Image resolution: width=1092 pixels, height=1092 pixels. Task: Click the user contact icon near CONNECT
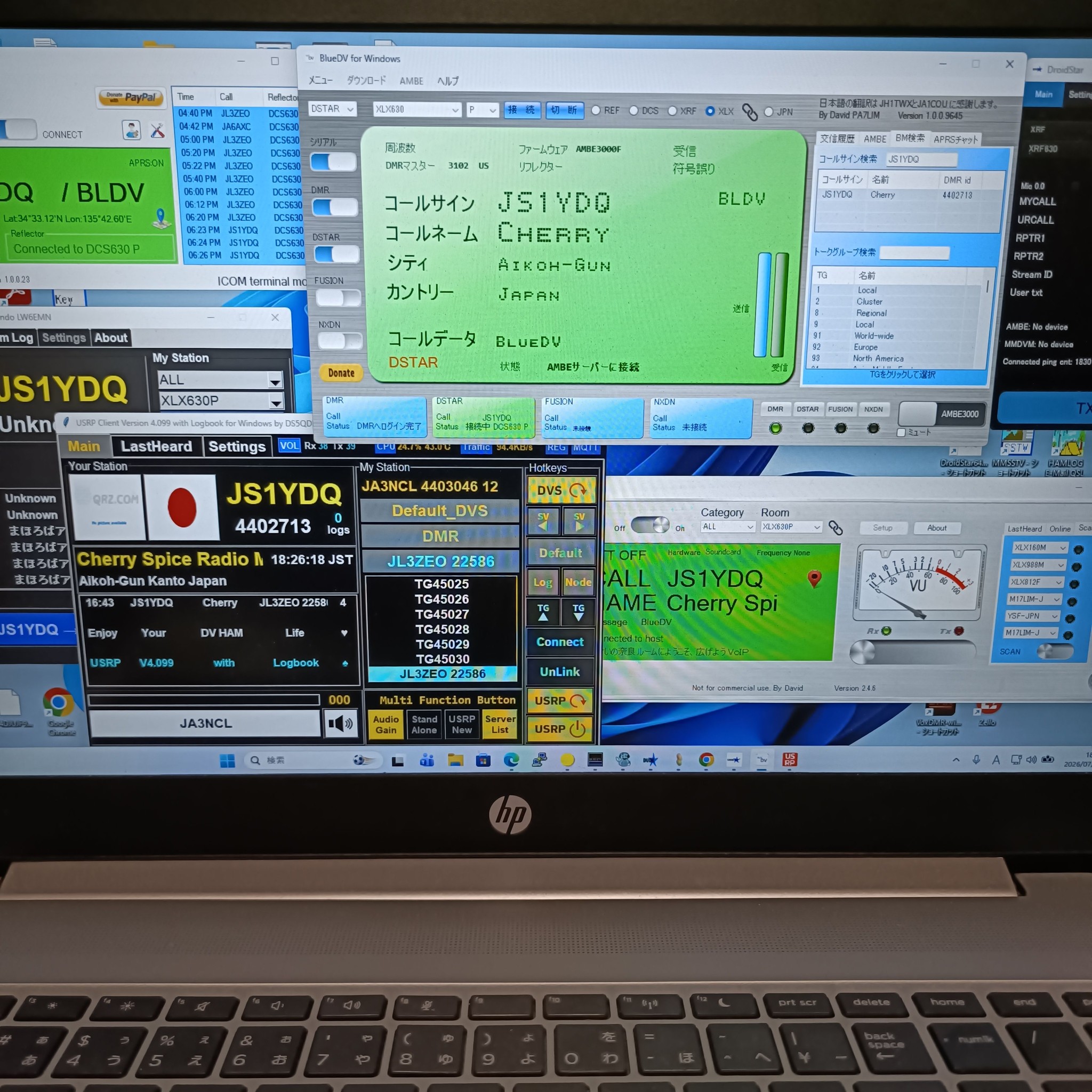point(131,131)
